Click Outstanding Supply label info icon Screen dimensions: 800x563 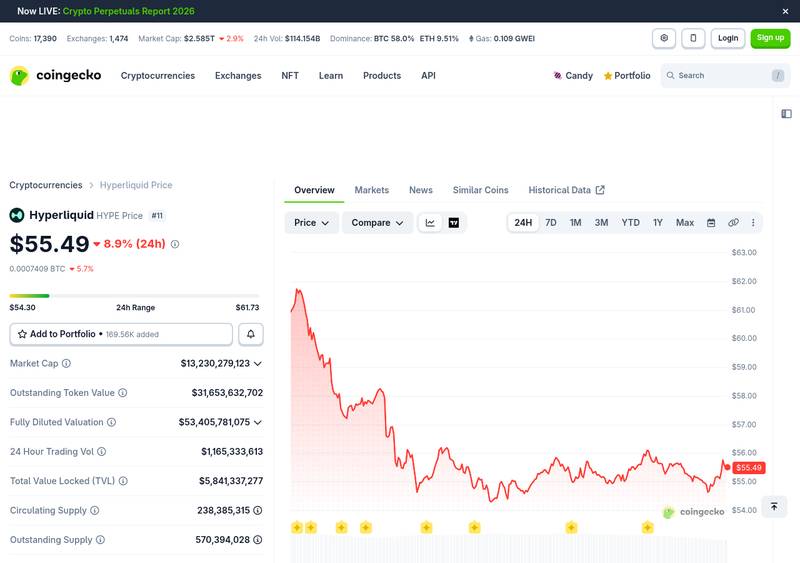pyautogui.click(x=101, y=540)
